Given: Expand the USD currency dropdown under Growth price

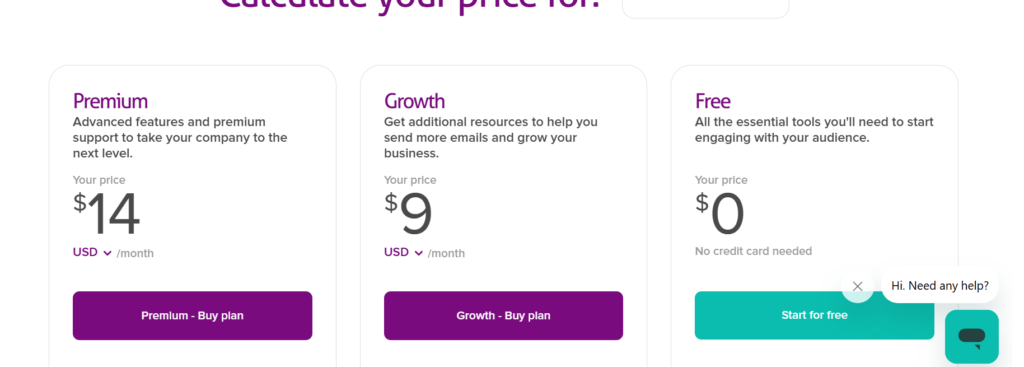Looking at the screenshot, I should (x=404, y=253).
